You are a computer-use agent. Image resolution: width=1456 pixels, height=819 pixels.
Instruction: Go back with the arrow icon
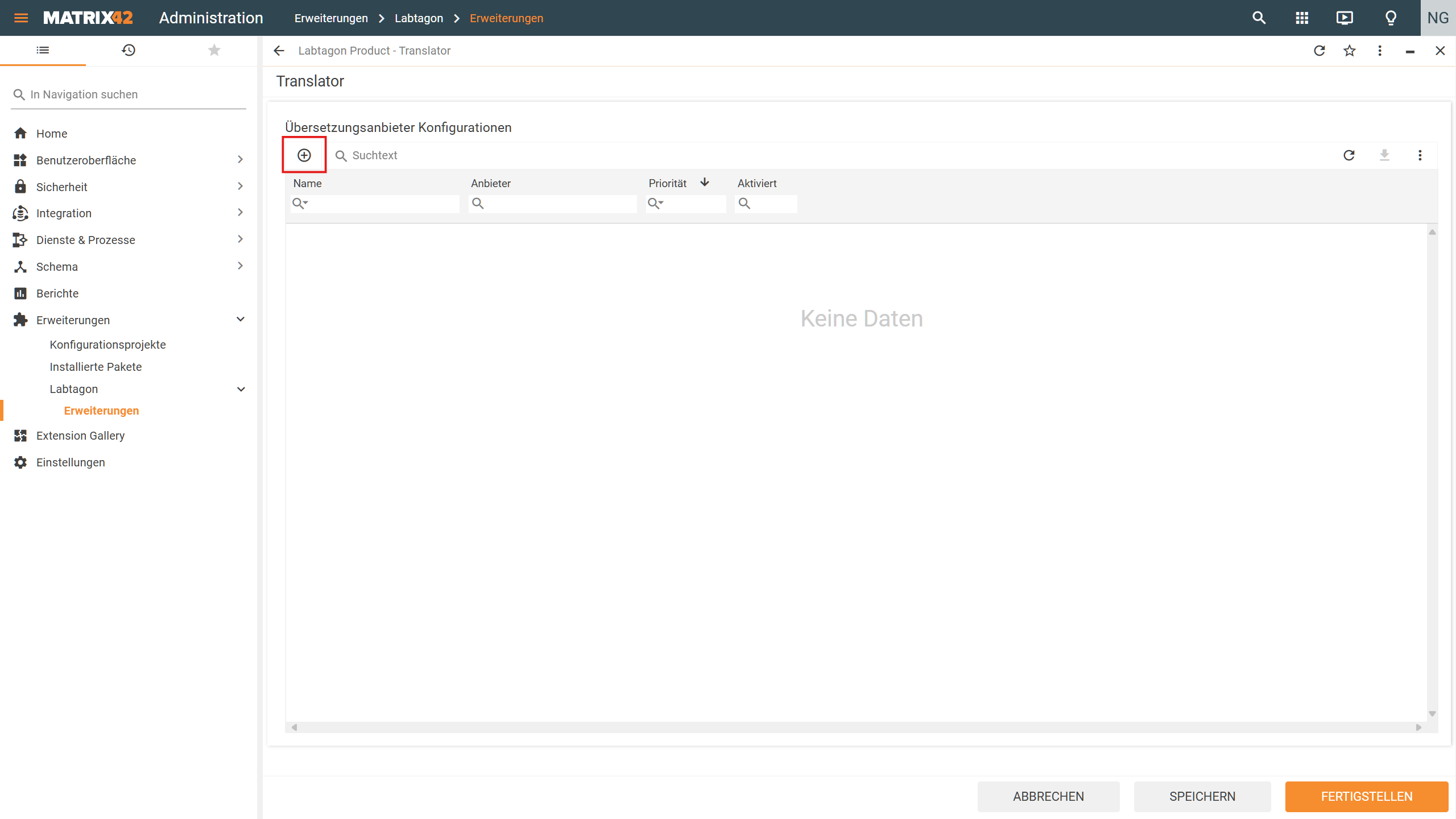click(x=279, y=51)
